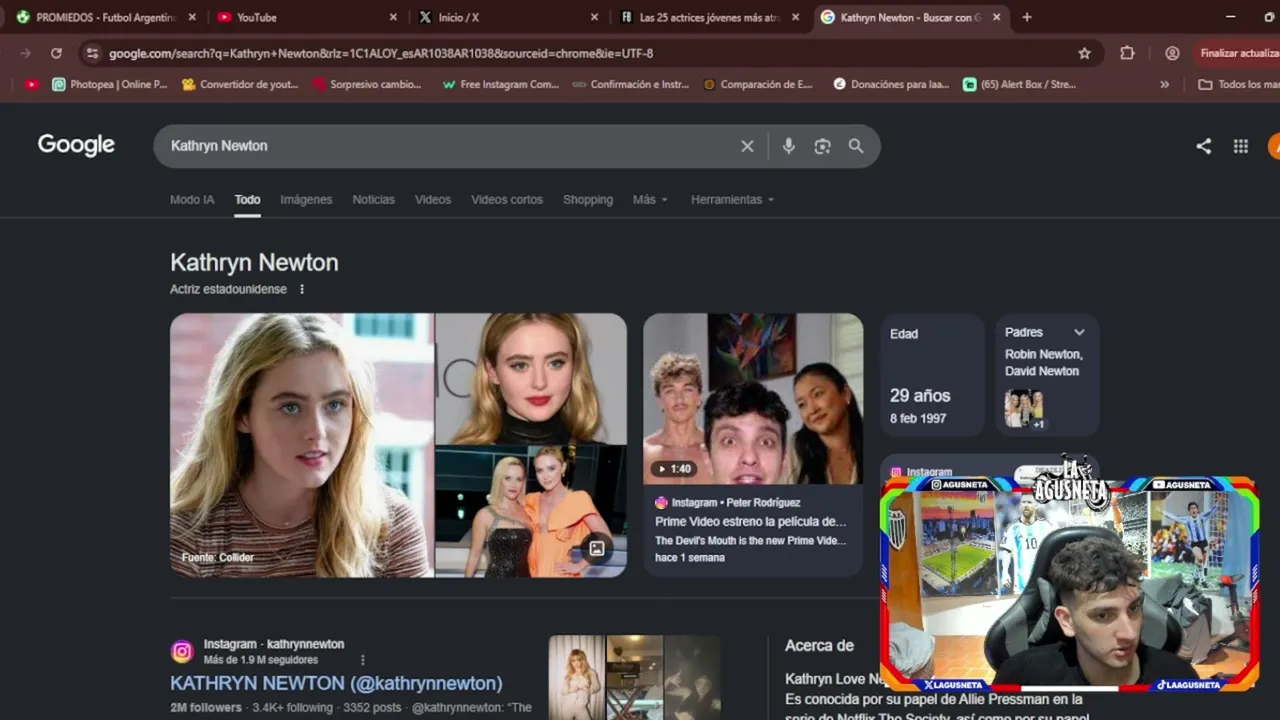1280x720 pixels.
Task: Click the browser address bar URL
Action: 381,53
